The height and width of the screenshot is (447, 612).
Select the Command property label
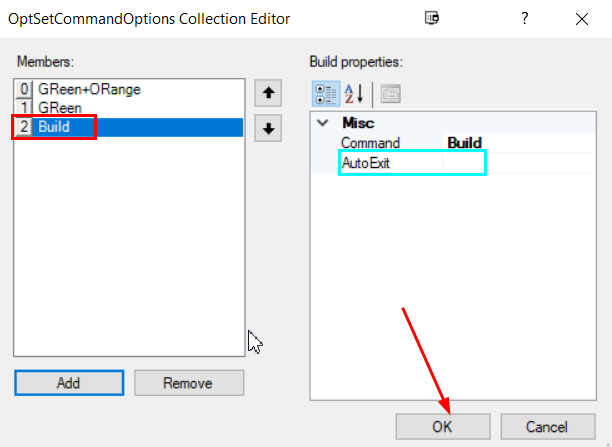(x=370, y=143)
